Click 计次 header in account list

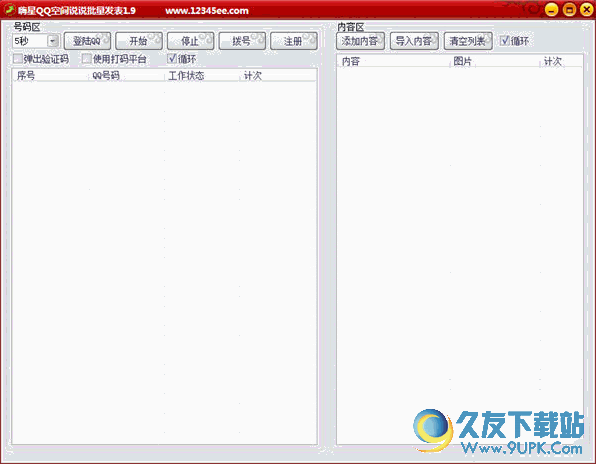point(277,76)
